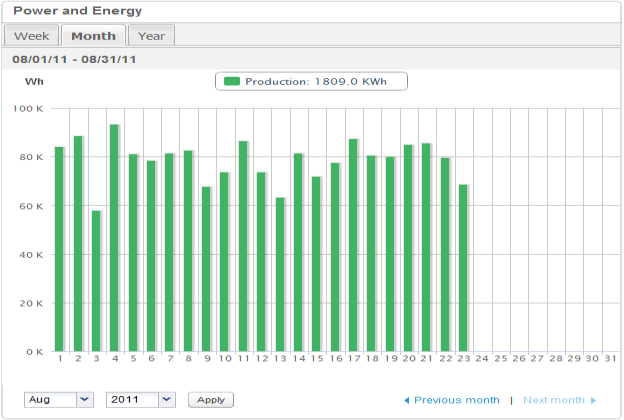The height and width of the screenshot is (420, 624).
Task: Click the x-axis label 24
Action: coord(482,359)
